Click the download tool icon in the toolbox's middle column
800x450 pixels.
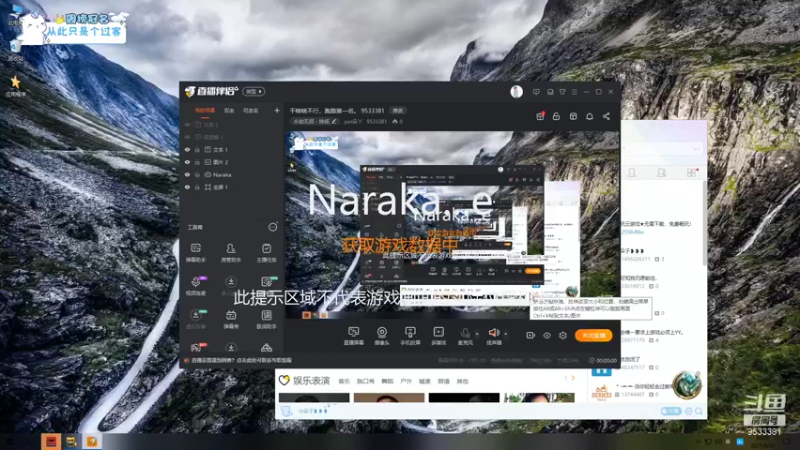(x=231, y=282)
